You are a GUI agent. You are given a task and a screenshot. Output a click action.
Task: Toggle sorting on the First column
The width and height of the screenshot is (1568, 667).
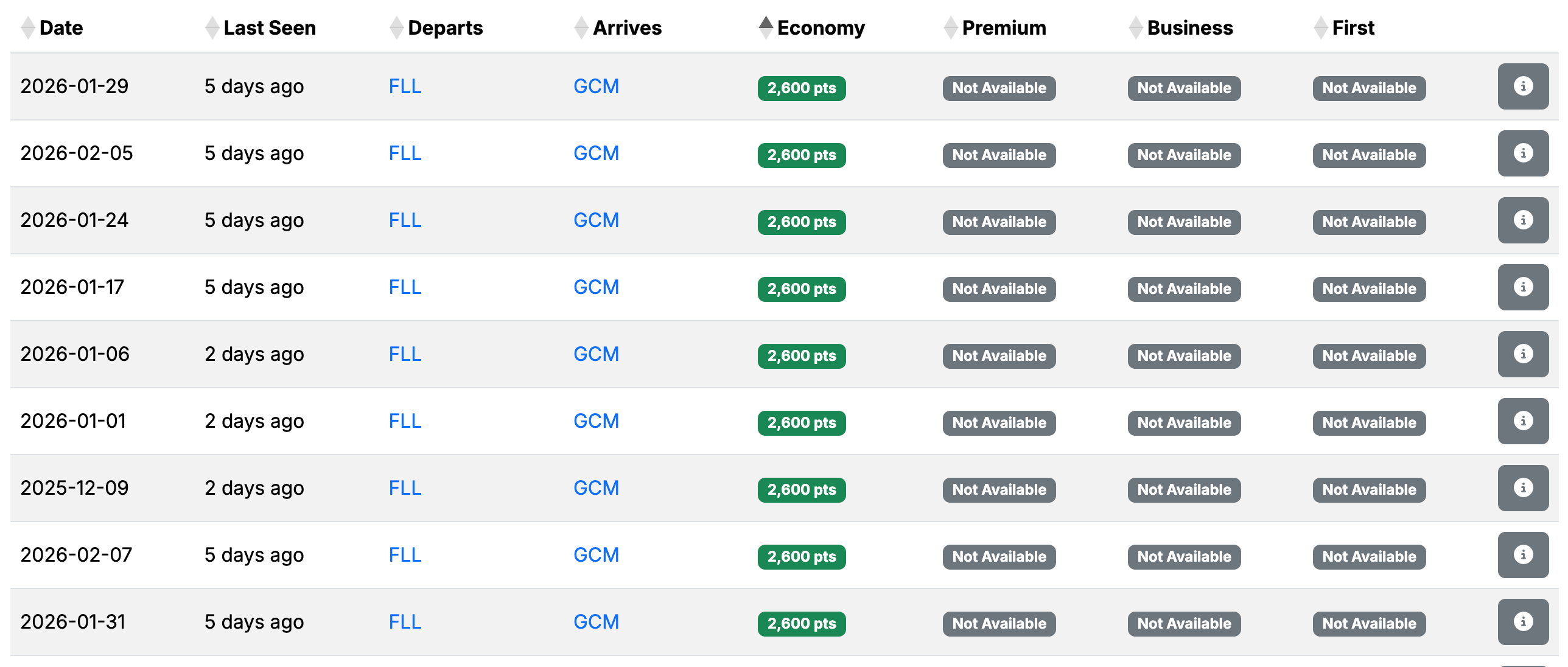[1320, 27]
